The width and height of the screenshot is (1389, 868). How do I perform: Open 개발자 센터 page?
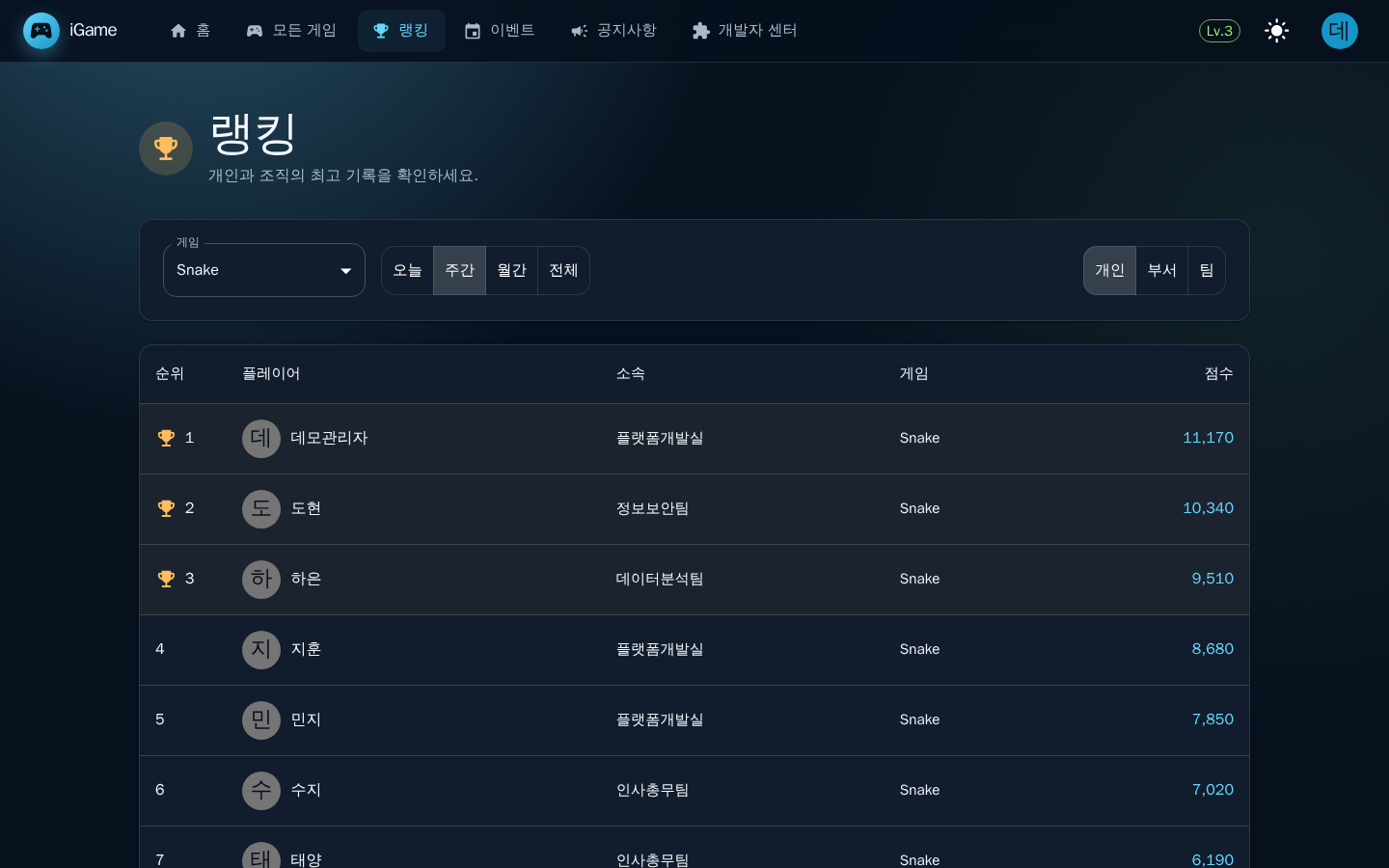coord(745,31)
